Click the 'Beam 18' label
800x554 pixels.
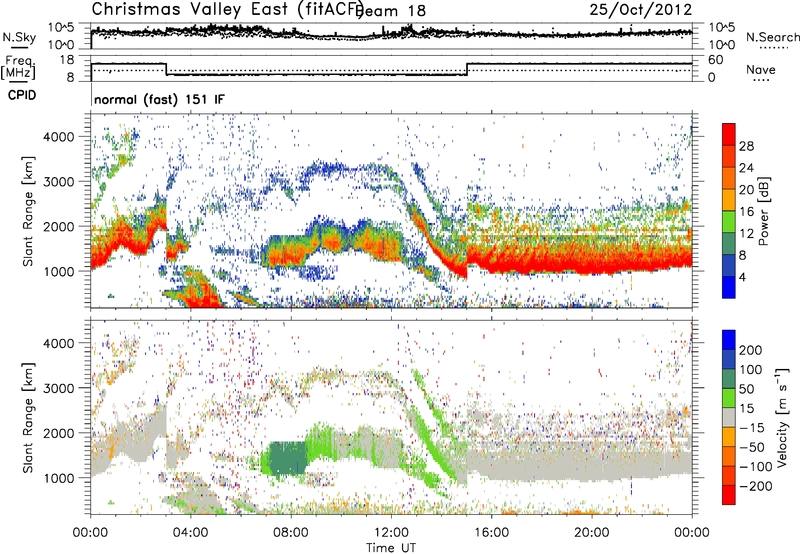tap(391, 11)
